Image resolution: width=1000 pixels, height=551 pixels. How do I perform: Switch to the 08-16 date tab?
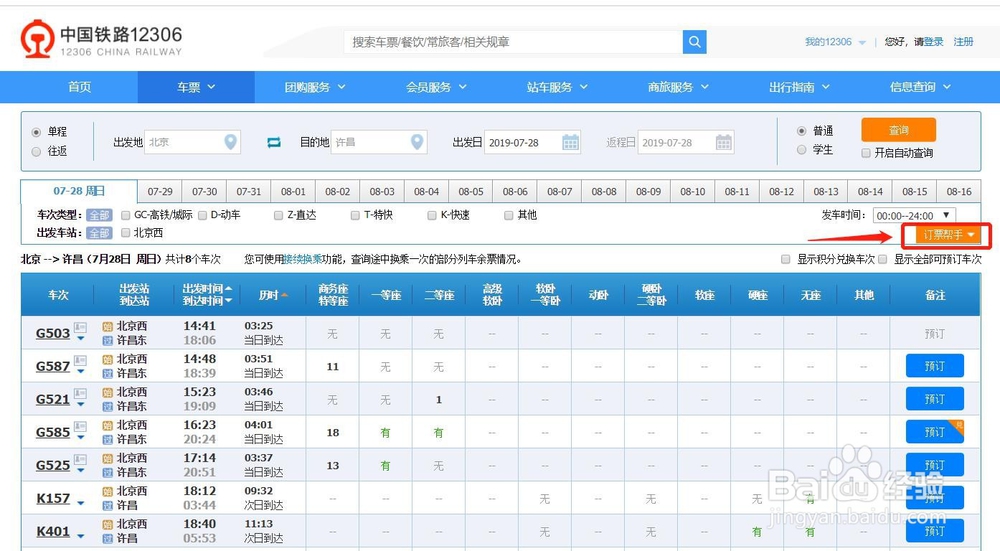(959, 191)
